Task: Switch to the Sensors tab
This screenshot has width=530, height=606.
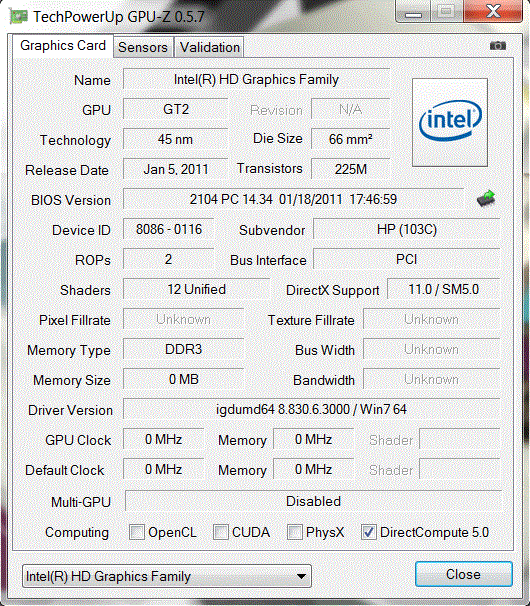Action: coord(143,47)
